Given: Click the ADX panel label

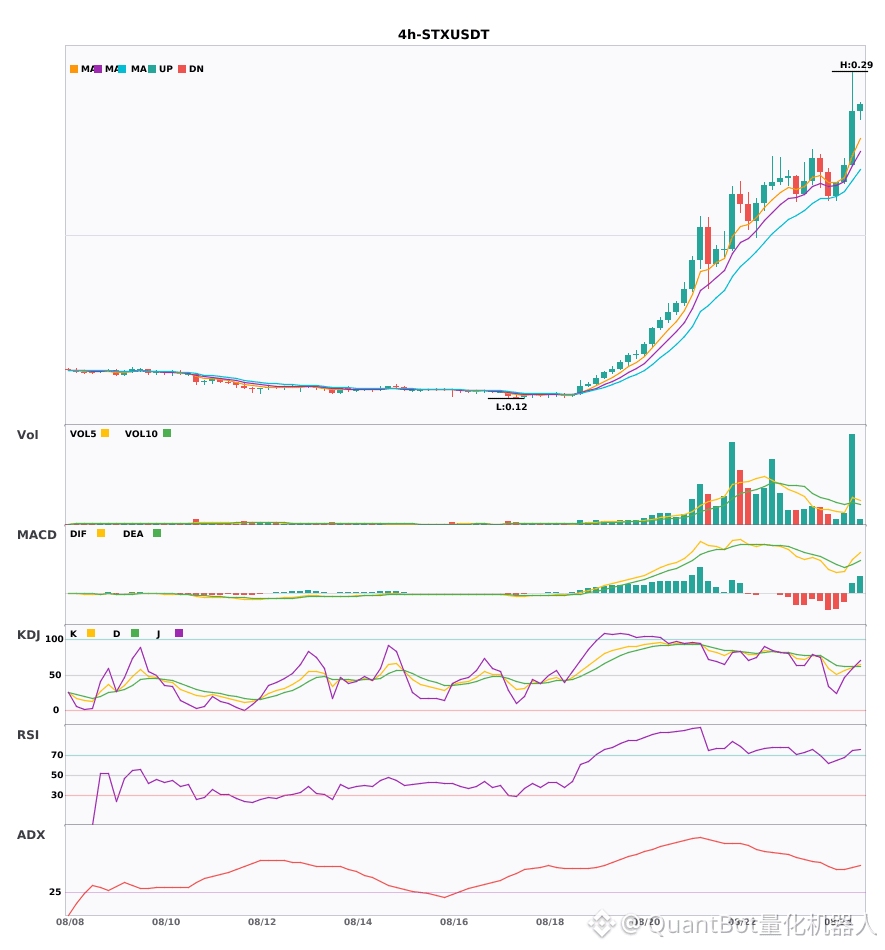Looking at the screenshot, I should point(31,835).
